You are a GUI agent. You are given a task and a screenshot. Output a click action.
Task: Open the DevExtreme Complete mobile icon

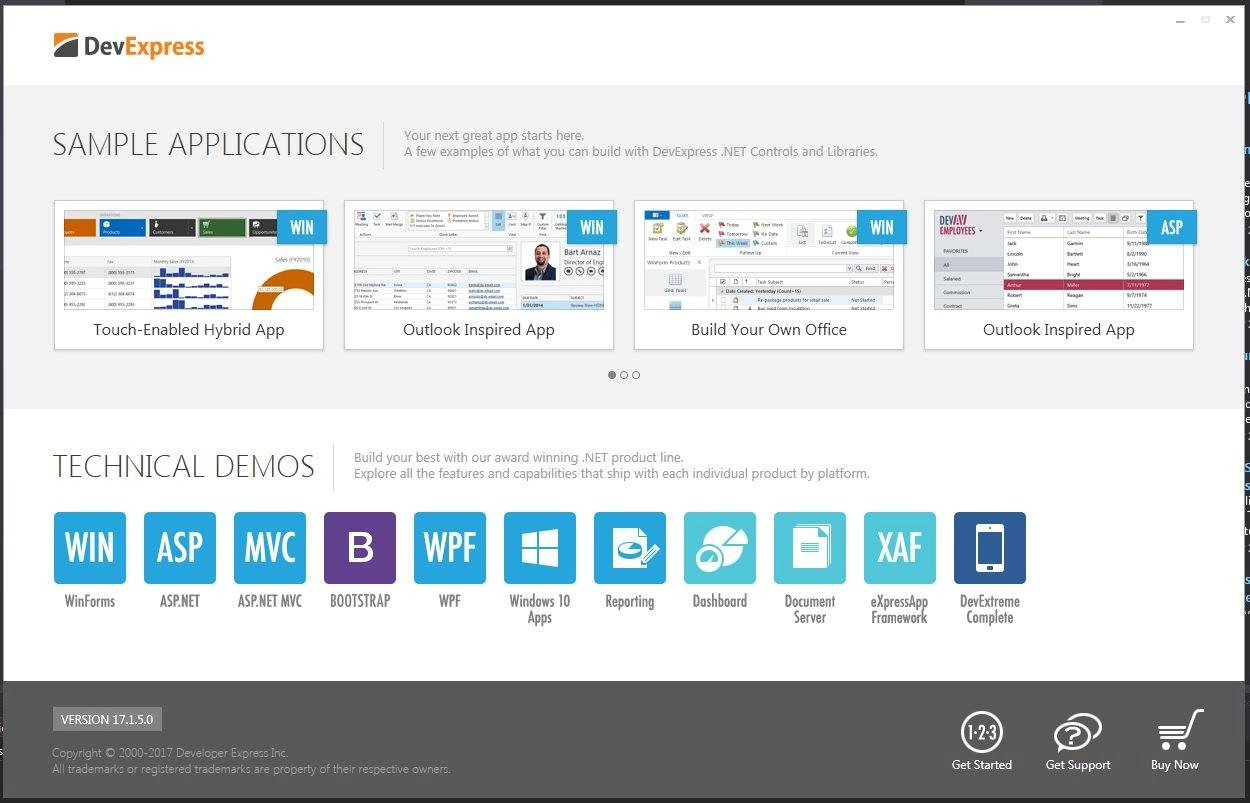click(990, 547)
